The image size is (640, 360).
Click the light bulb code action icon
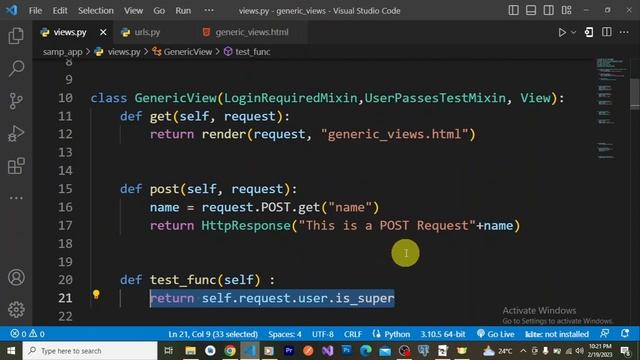coord(96,294)
